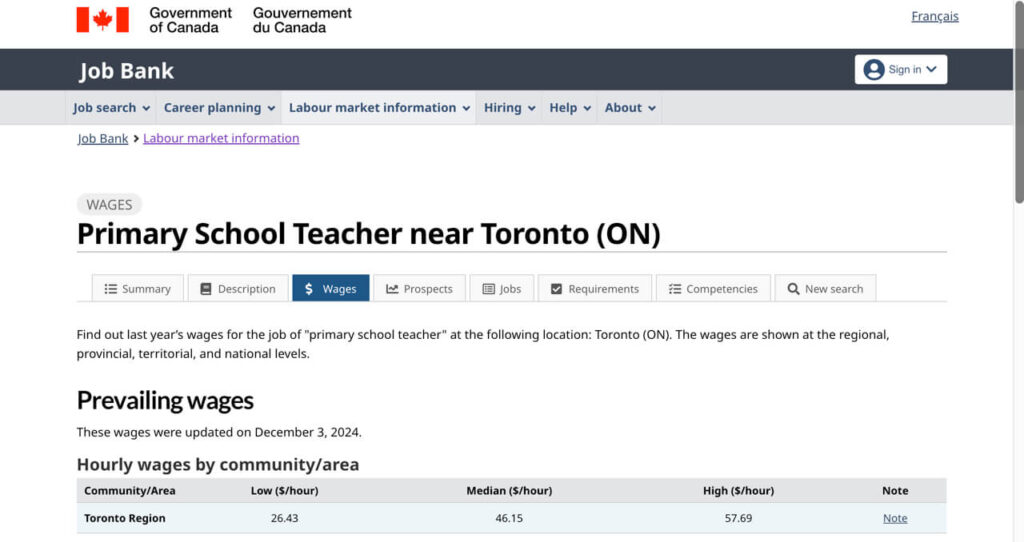Start a New search
Screen dimensions: 1024x542
coord(825,289)
